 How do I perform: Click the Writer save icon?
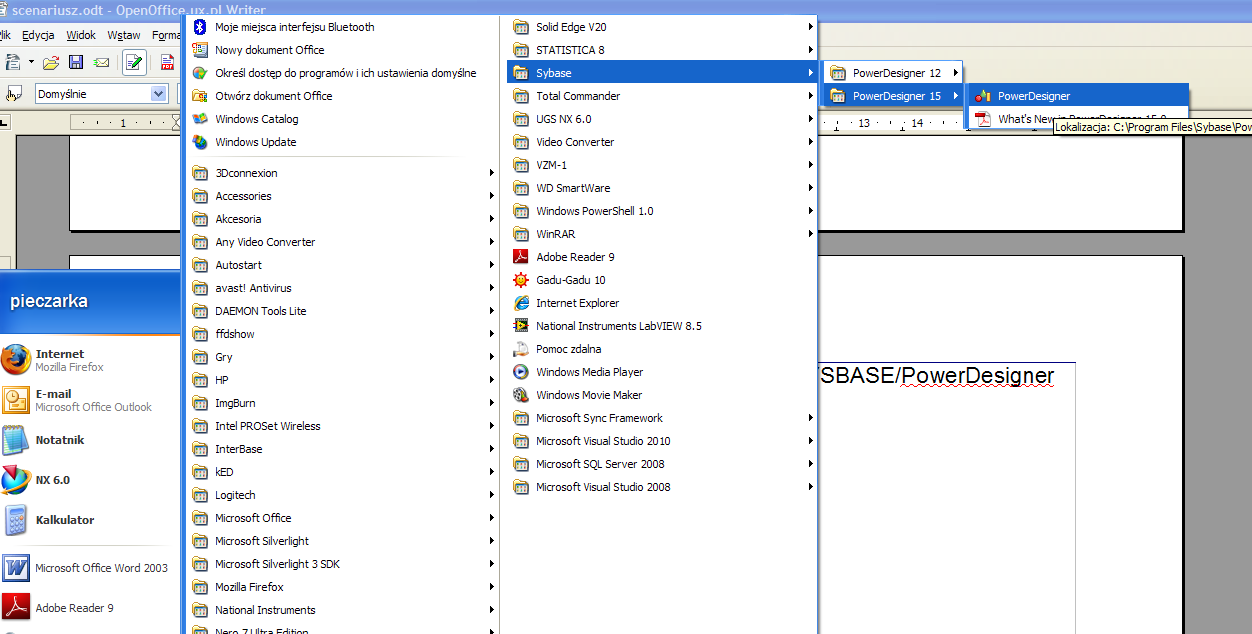click(76, 62)
